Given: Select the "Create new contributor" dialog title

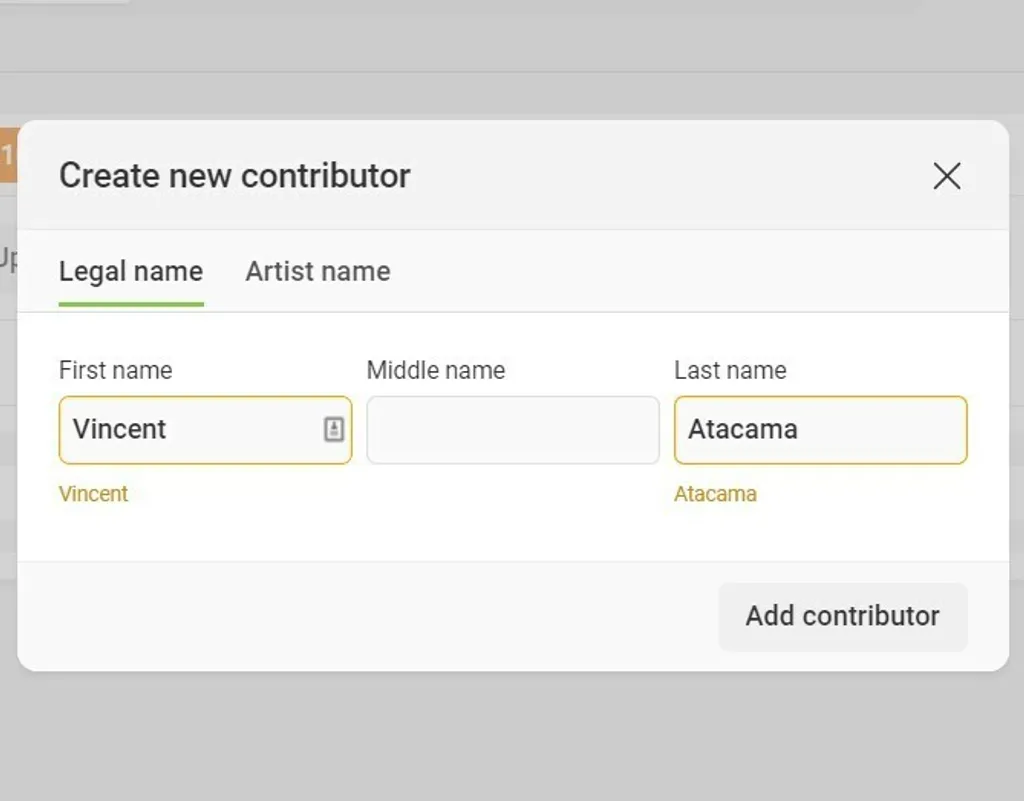Looking at the screenshot, I should point(234,175).
